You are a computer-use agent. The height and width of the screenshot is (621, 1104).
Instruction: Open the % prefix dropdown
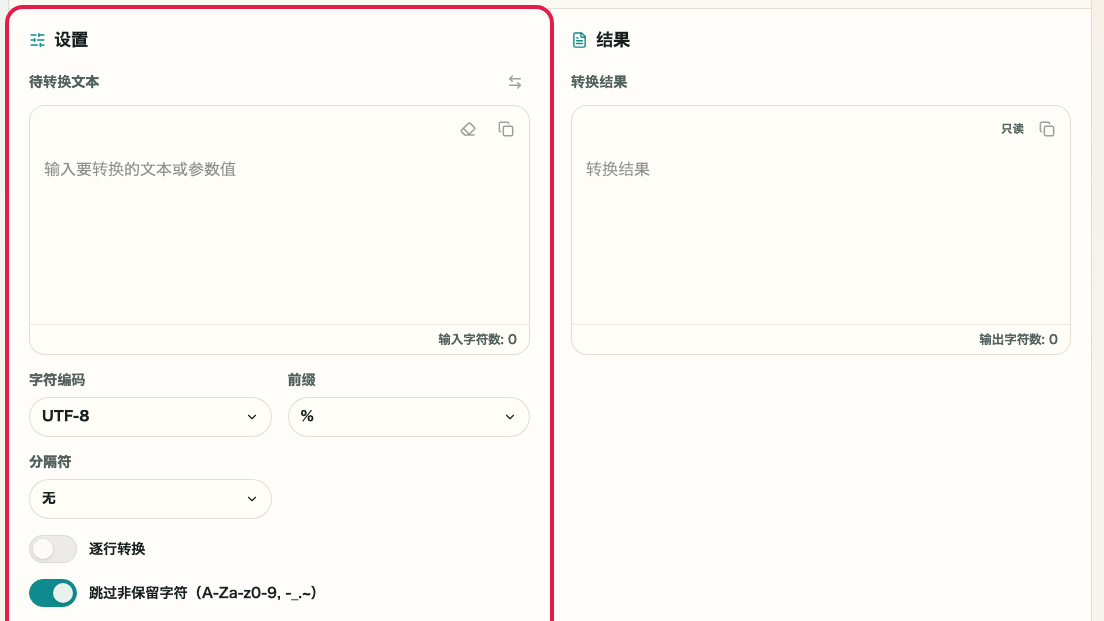408,417
